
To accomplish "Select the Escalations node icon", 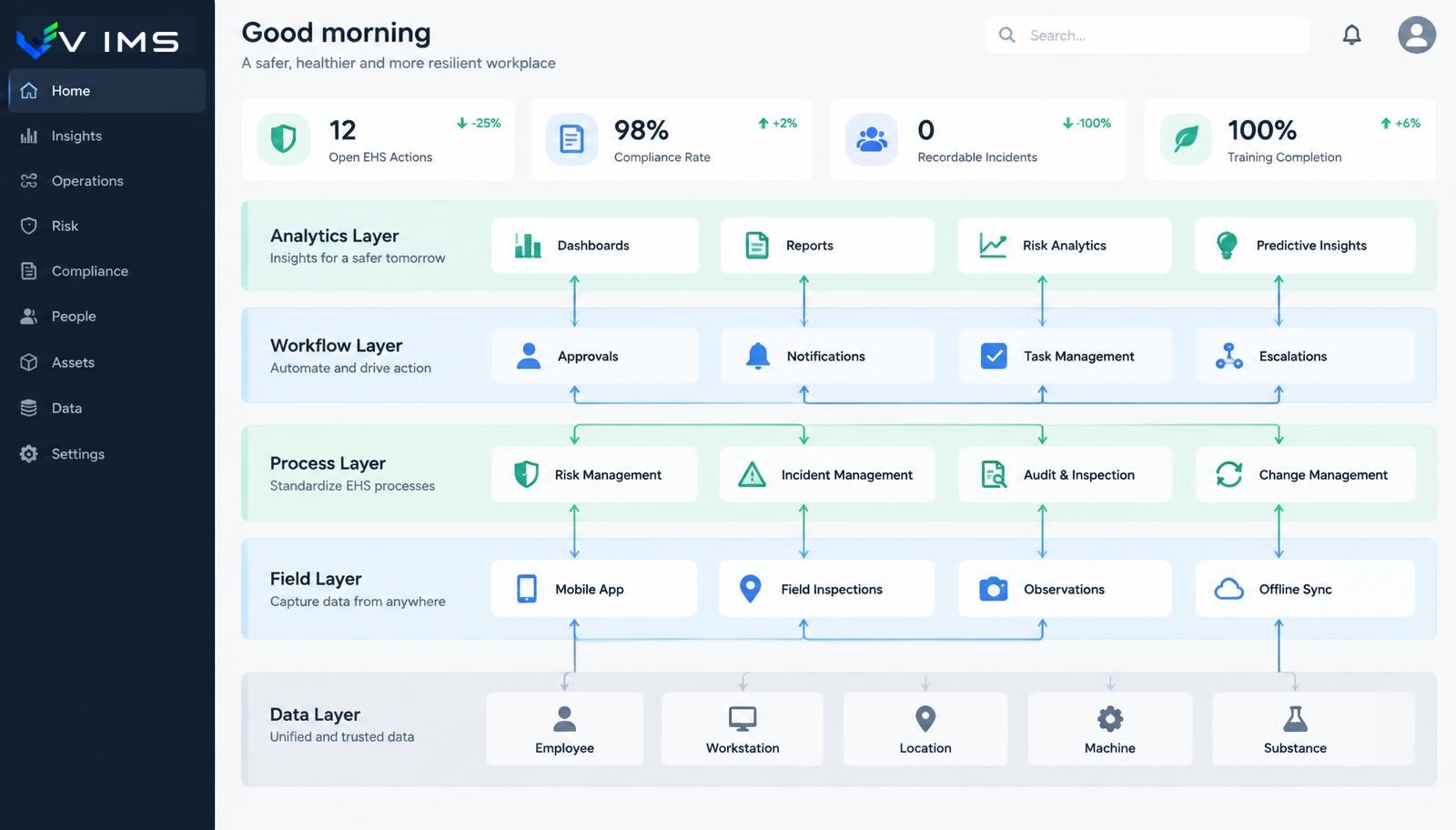I will [x=1229, y=356].
